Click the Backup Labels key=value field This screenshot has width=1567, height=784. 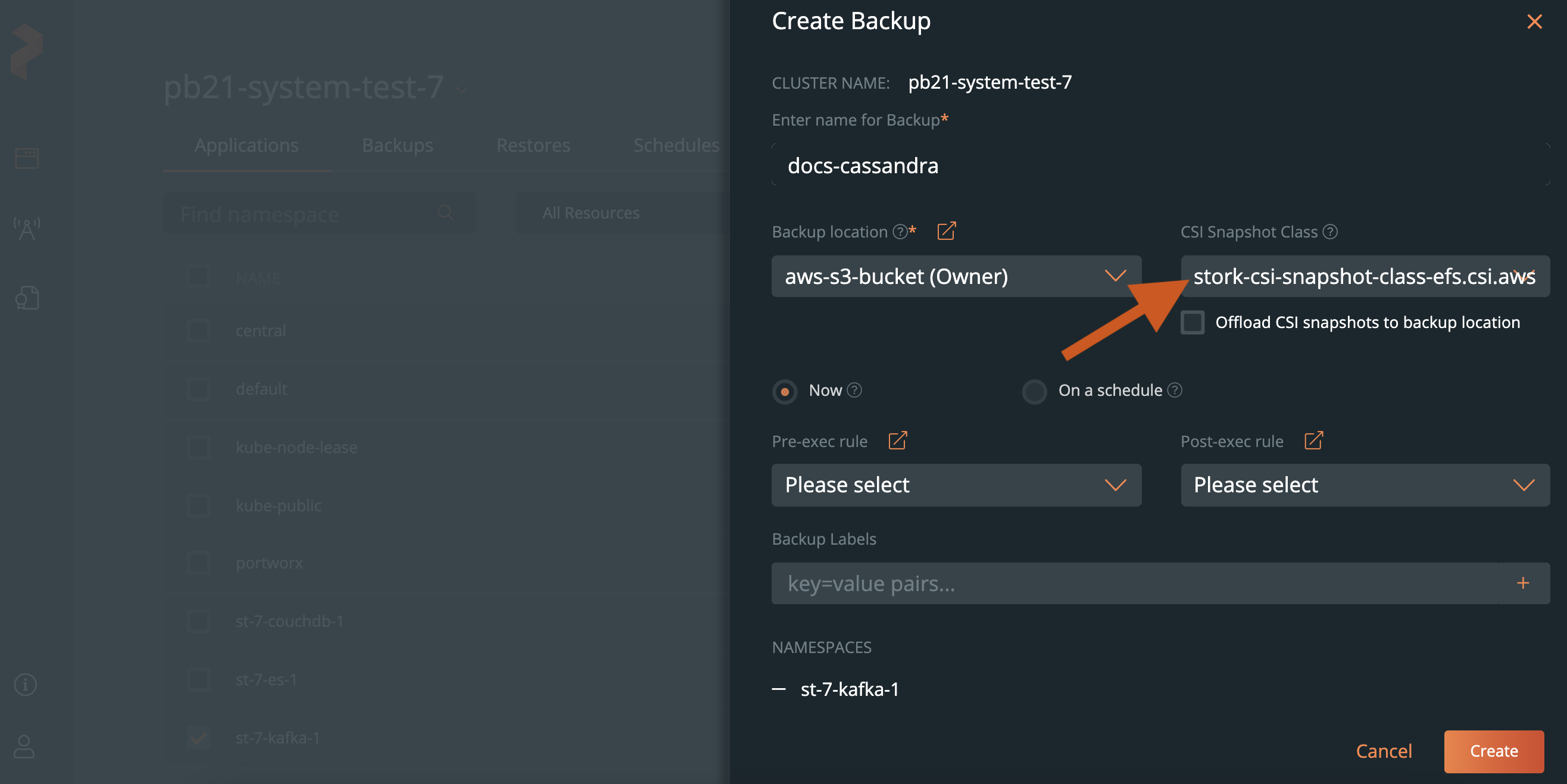(1134, 583)
